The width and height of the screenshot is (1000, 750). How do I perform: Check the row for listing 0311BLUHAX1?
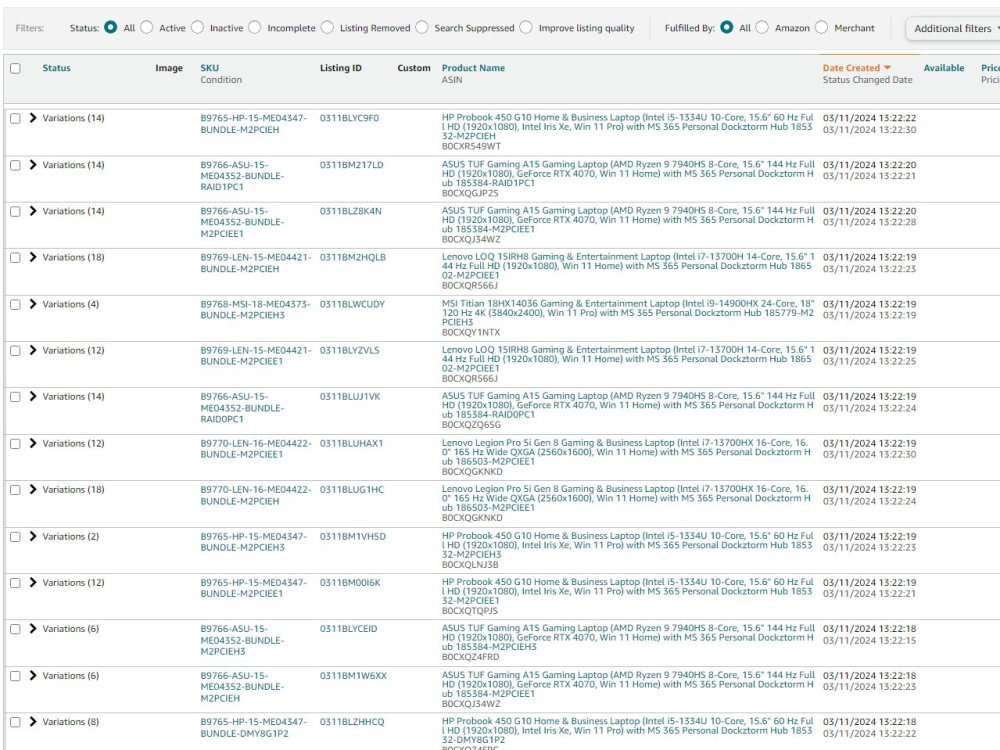coord(15,443)
